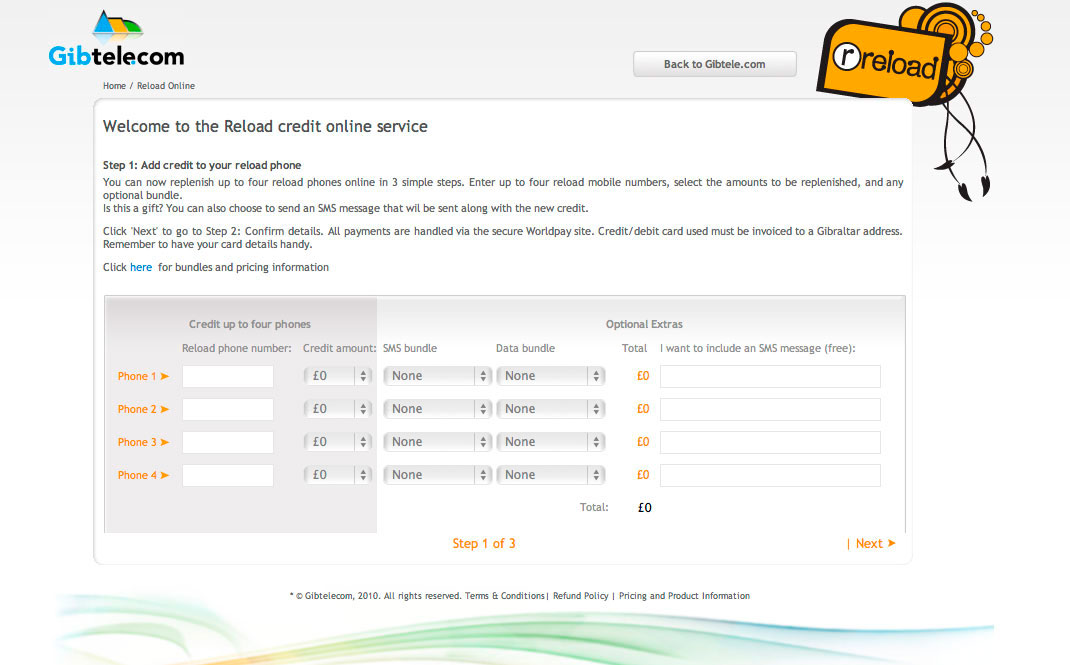Click the Gibtelecom logo

click(117, 38)
